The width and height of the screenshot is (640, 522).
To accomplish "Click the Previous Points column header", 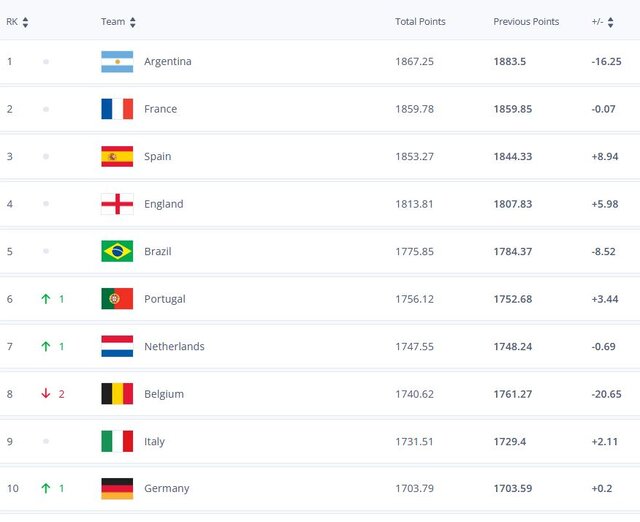I will pos(526,22).
